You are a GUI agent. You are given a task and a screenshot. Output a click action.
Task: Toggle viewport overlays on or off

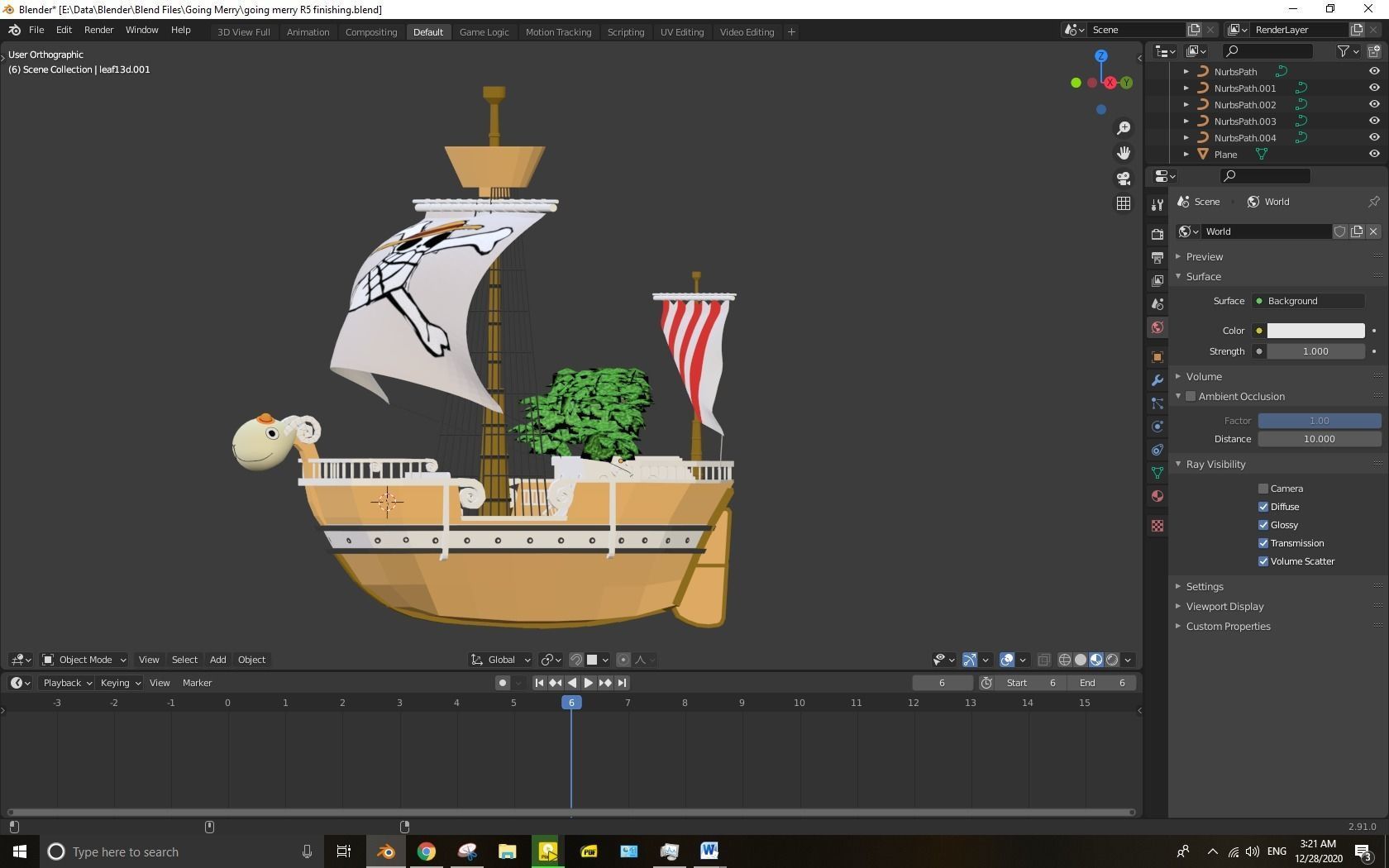(1007, 660)
